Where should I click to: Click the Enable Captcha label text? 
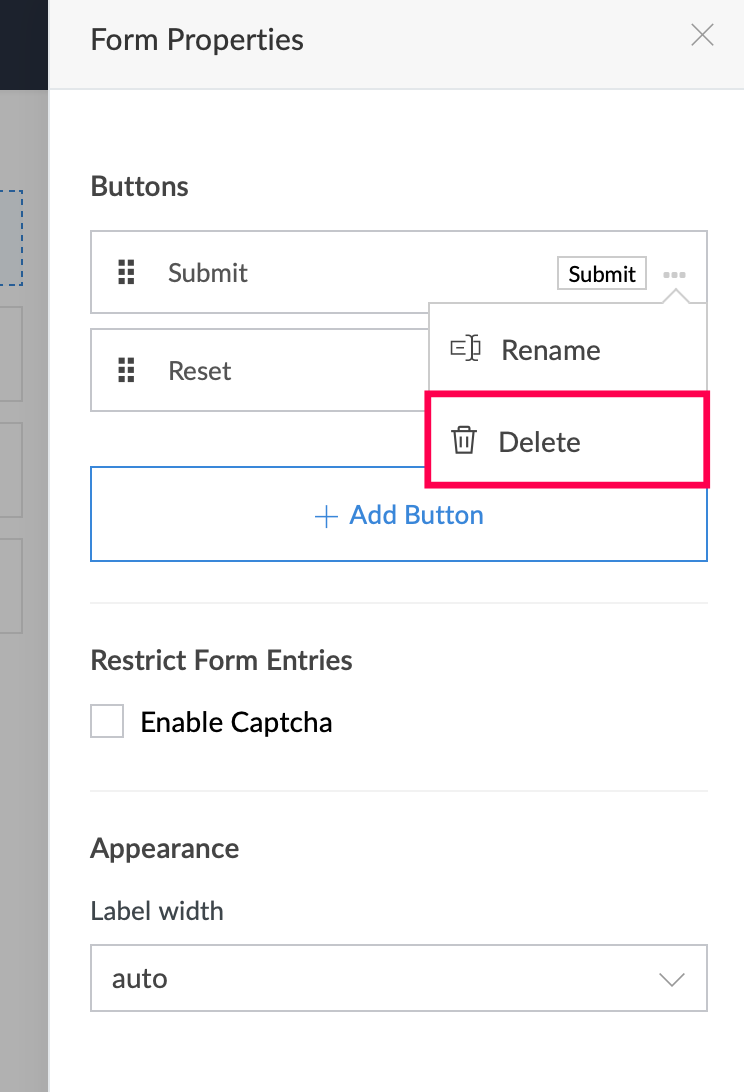[236, 722]
